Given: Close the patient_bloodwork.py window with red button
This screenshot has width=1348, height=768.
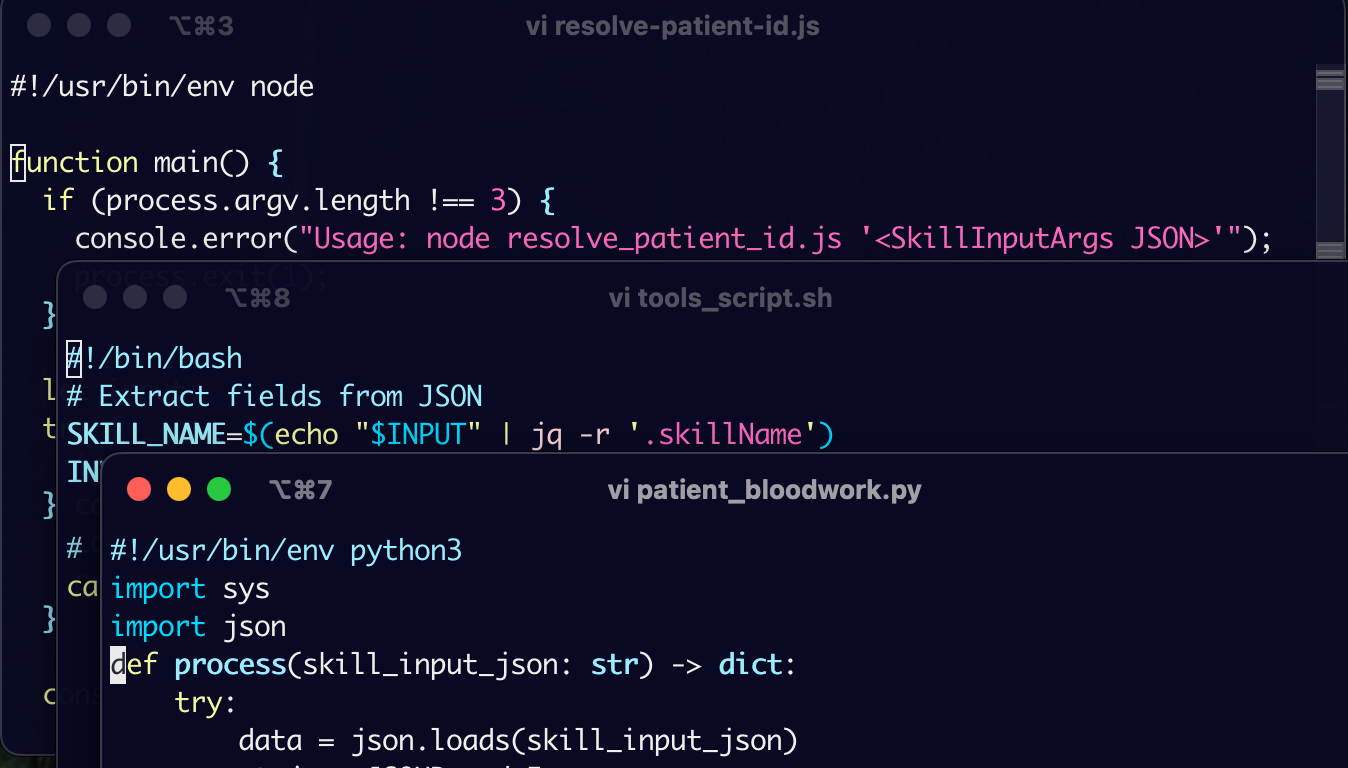Looking at the screenshot, I should (x=139, y=489).
